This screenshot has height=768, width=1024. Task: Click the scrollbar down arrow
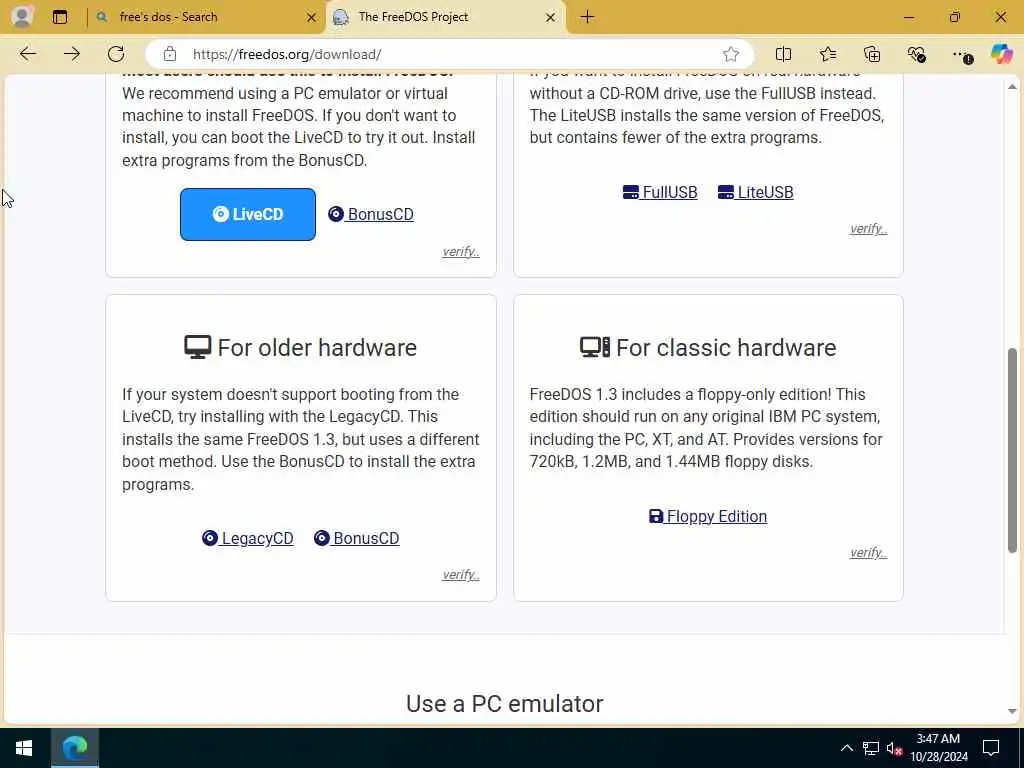pos(1012,711)
